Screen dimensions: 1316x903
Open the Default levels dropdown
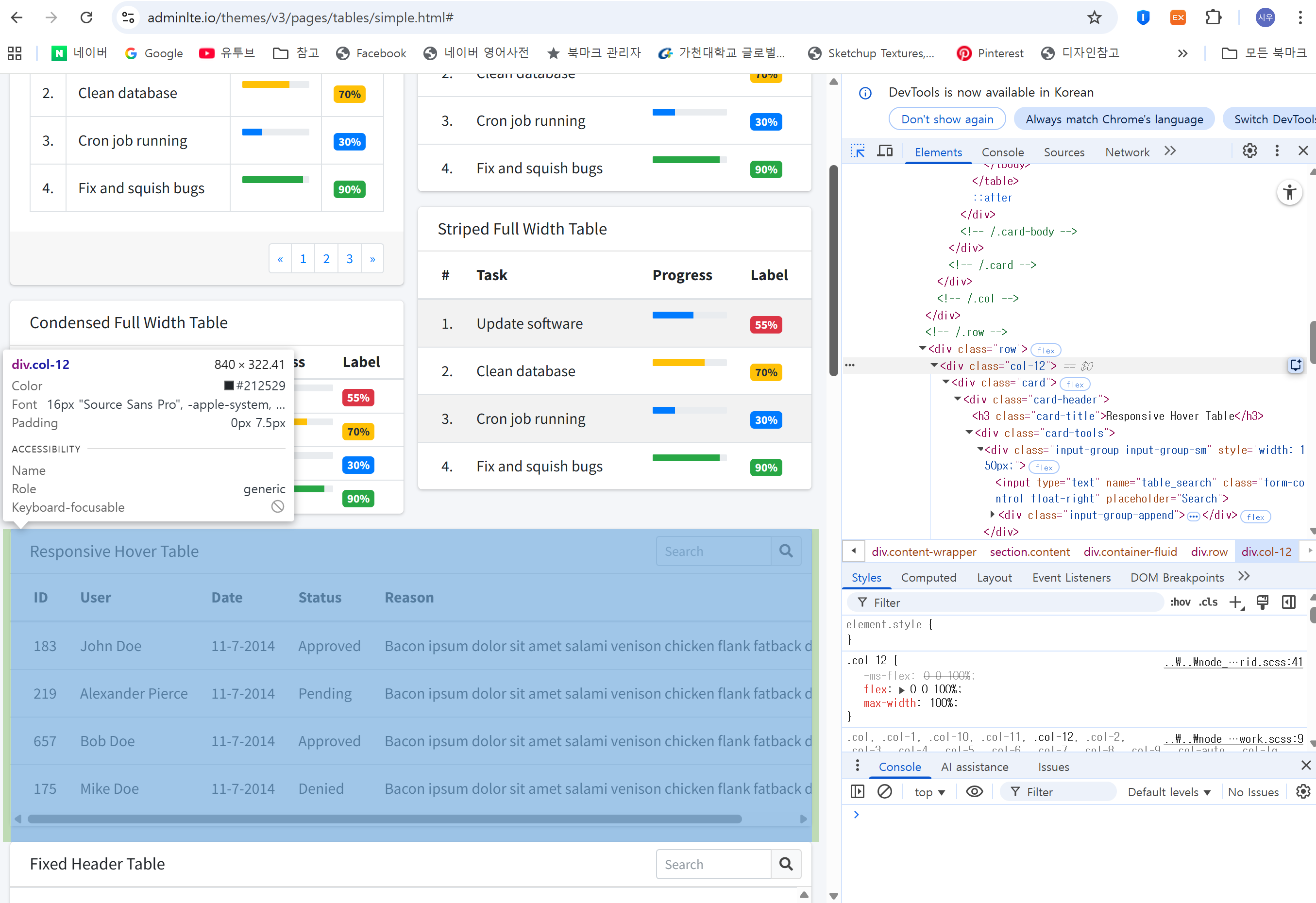click(x=1168, y=792)
